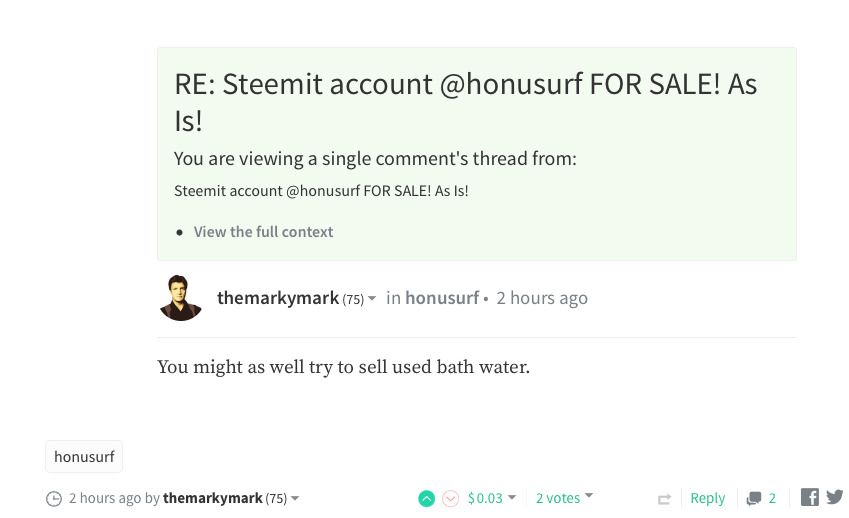
Task: Click the '2 hours ago' timestamp in header
Action: (542, 298)
